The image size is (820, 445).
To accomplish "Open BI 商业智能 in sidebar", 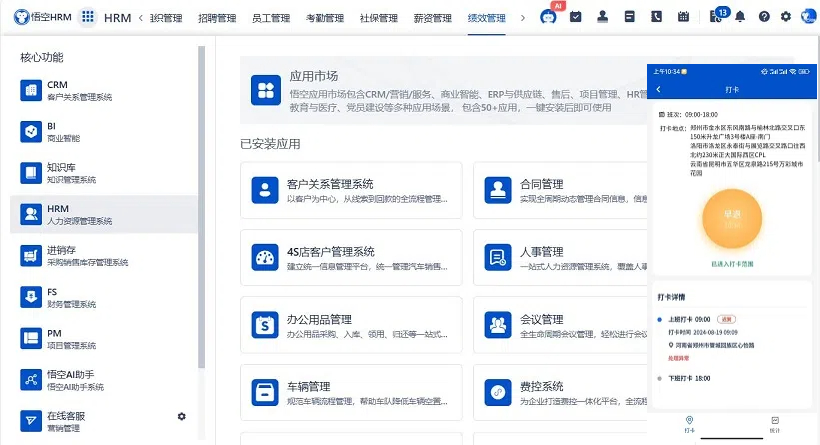I will [x=104, y=131].
